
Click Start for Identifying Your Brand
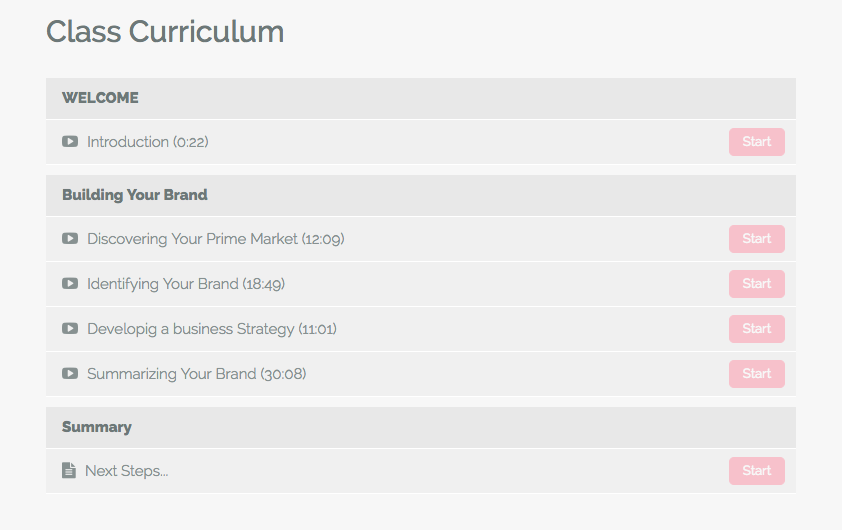coord(757,284)
